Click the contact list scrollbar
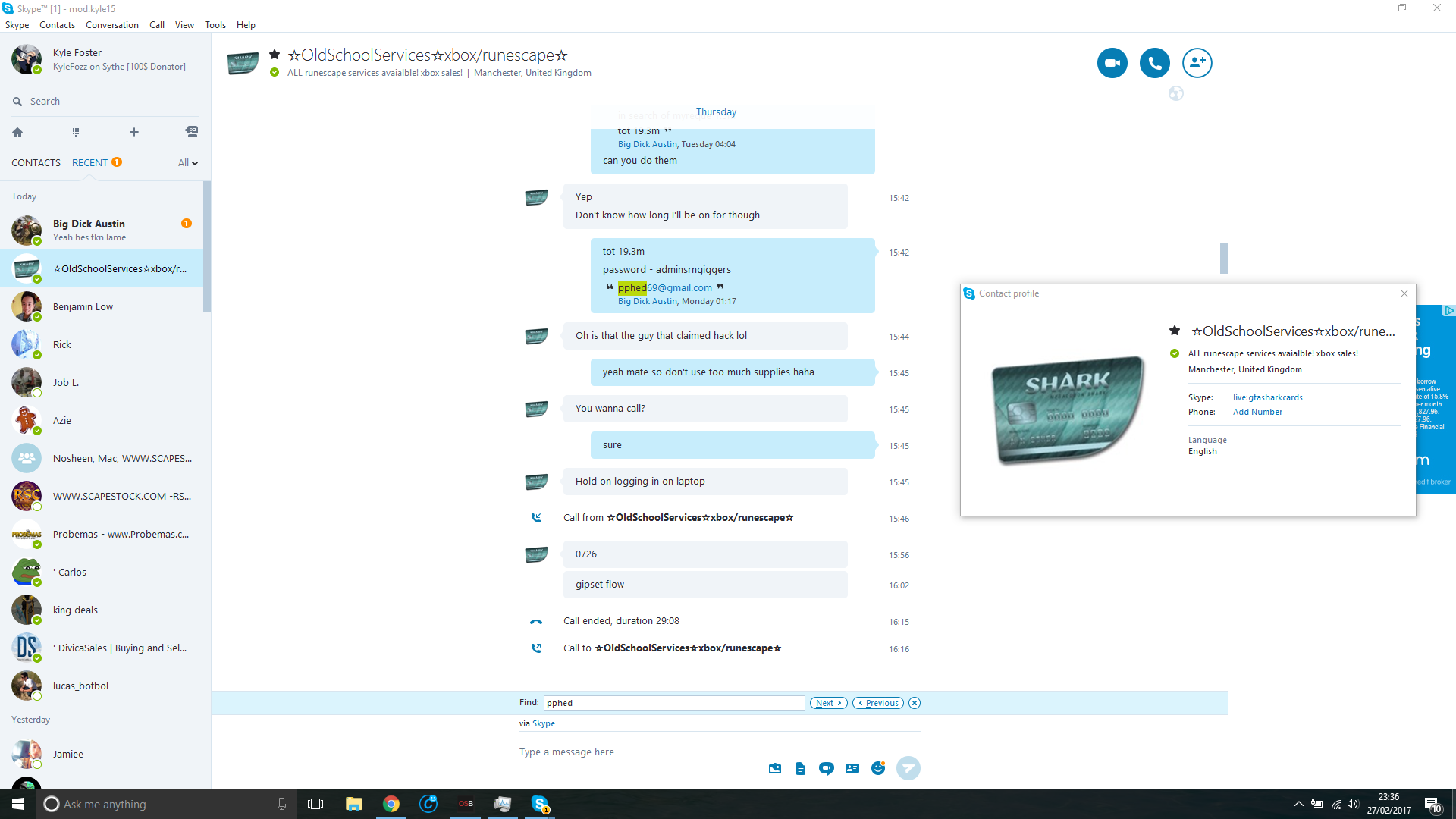This screenshot has height=819, width=1456. click(207, 246)
